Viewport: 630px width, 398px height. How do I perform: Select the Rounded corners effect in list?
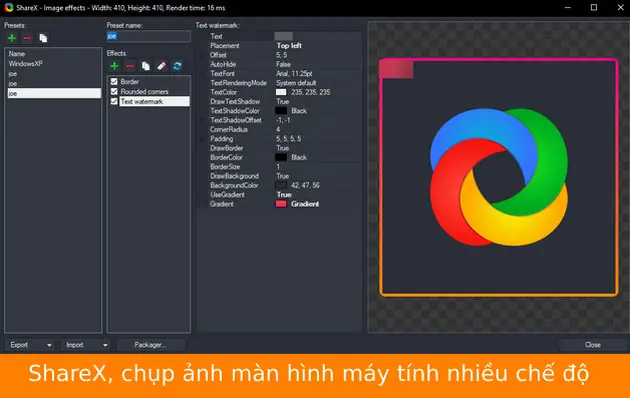[145, 92]
